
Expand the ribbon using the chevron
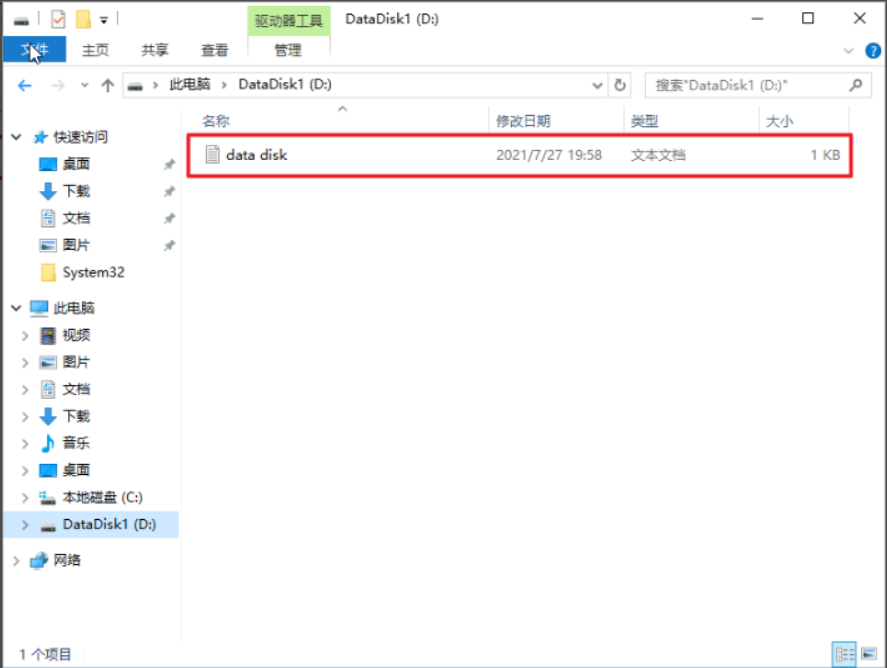pos(848,51)
